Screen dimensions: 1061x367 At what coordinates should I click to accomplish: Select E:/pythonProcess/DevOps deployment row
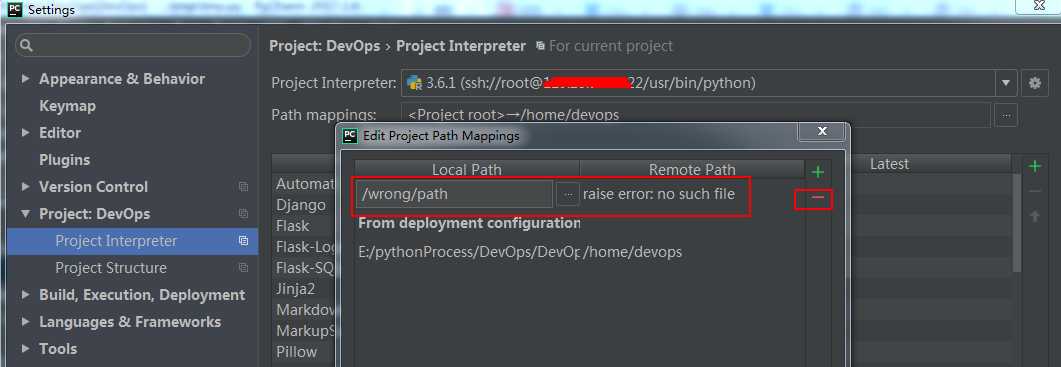click(x=468, y=253)
